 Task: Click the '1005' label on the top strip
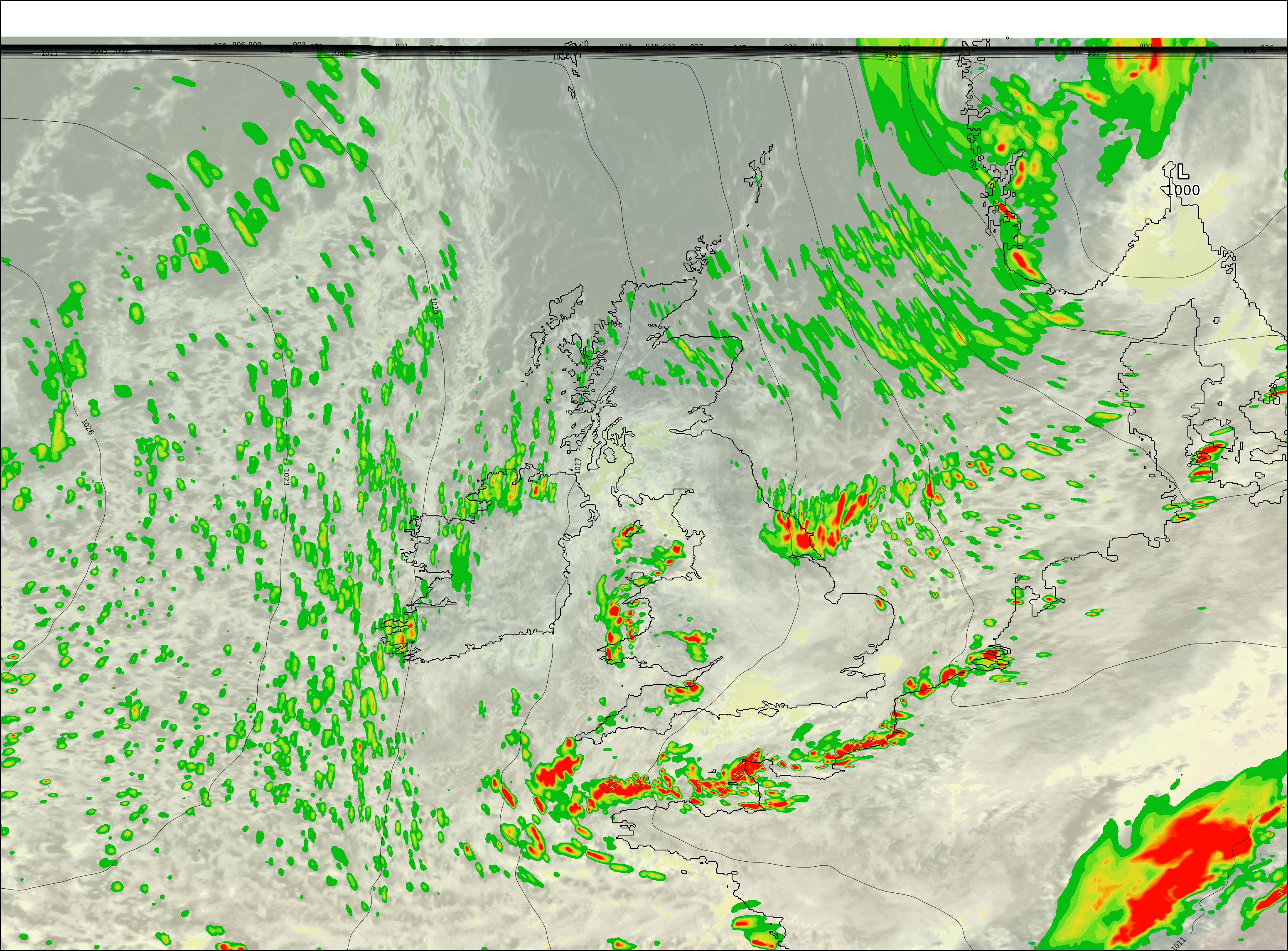tap(99, 52)
